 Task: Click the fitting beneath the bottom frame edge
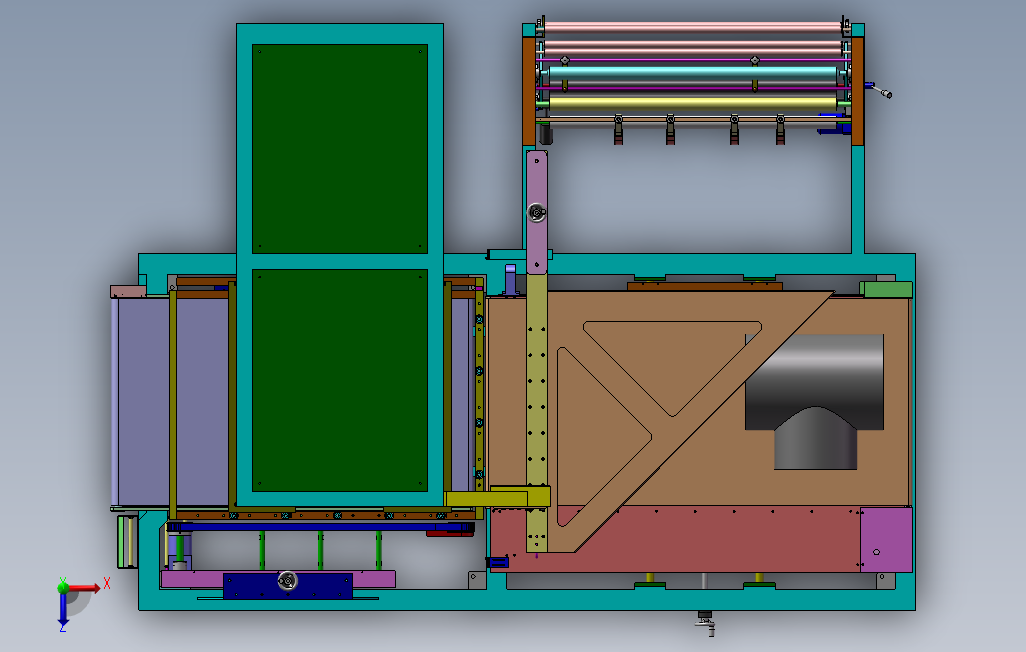coord(705,623)
